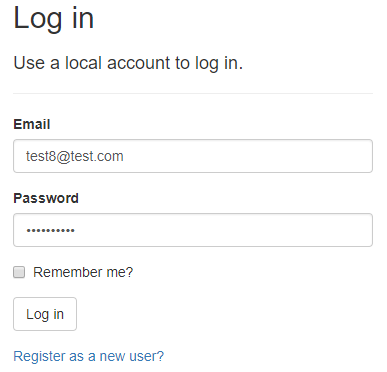Click the Email input field
The width and height of the screenshot is (387, 372).
click(193, 156)
